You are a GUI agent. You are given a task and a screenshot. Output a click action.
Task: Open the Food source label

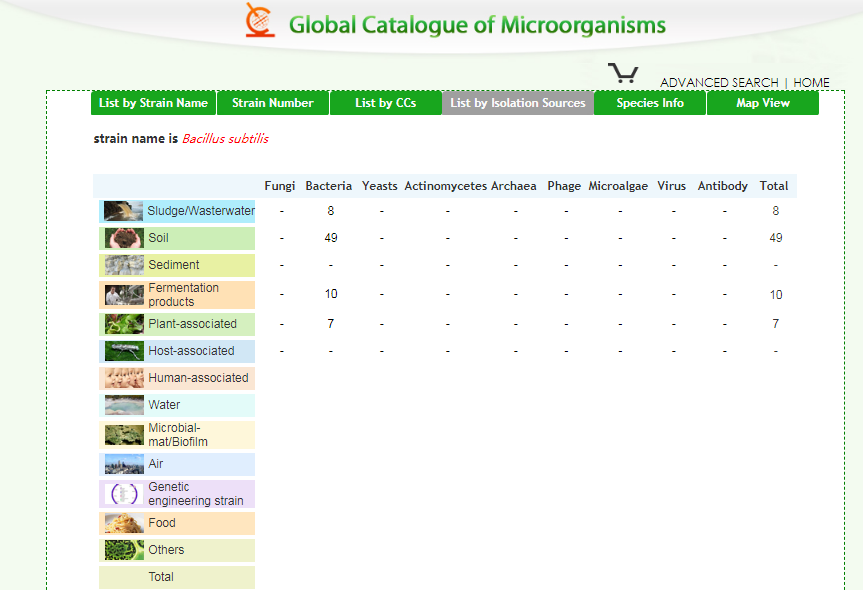click(x=162, y=523)
